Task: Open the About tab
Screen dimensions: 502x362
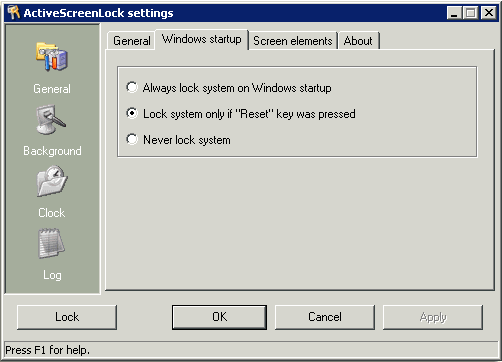Action: pos(358,41)
